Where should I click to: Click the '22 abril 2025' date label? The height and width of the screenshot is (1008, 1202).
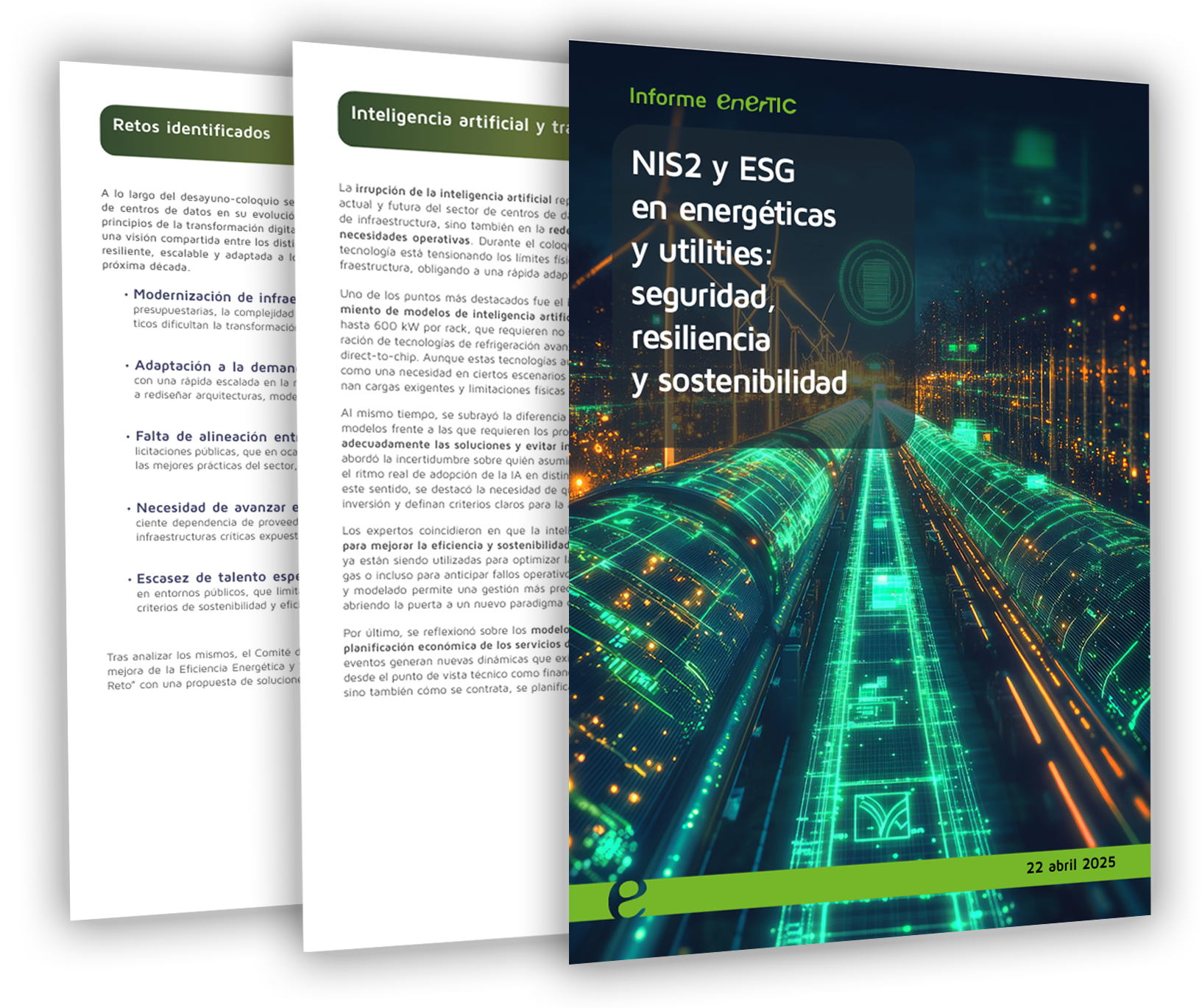coord(1070,864)
